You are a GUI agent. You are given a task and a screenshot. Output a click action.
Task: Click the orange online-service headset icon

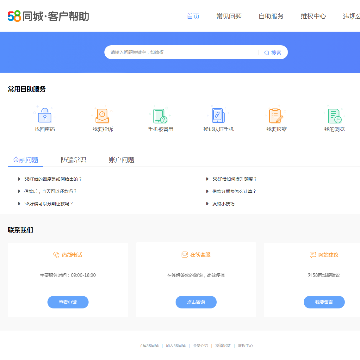click(x=184, y=255)
